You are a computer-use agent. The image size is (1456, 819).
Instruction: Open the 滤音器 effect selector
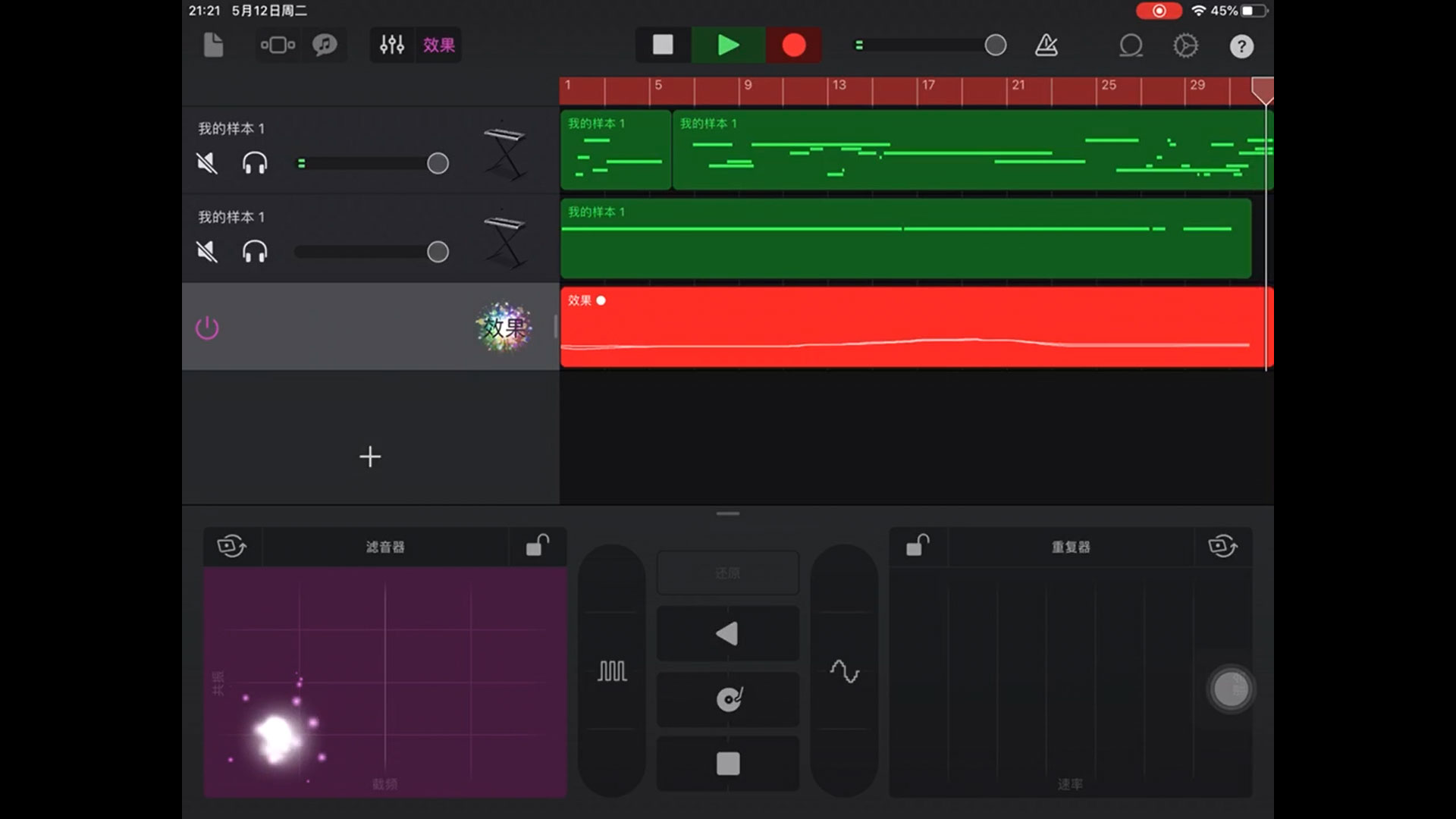[x=385, y=547]
